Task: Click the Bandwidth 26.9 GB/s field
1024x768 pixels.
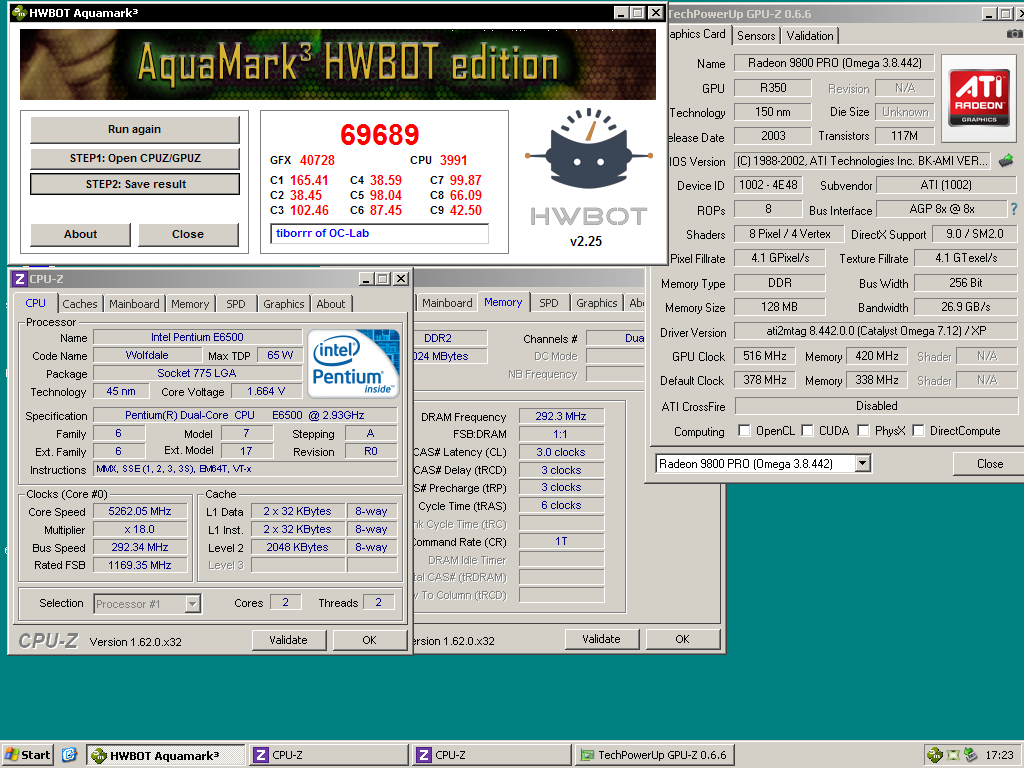Action: (965, 307)
